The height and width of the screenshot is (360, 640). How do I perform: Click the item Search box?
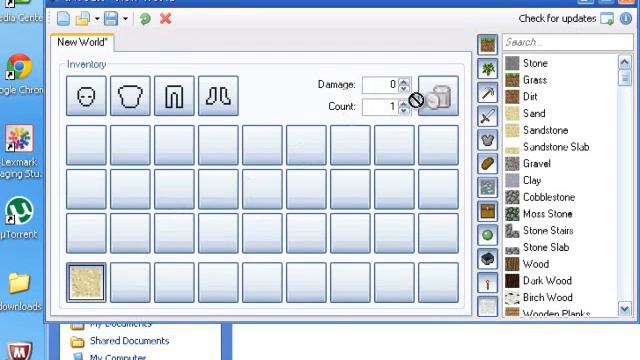click(567, 42)
